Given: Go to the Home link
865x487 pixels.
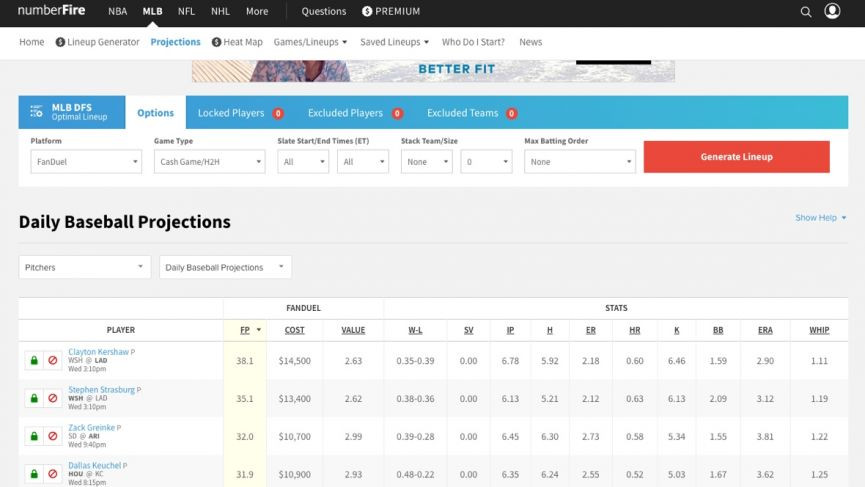Looking at the screenshot, I should click(31, 42).
